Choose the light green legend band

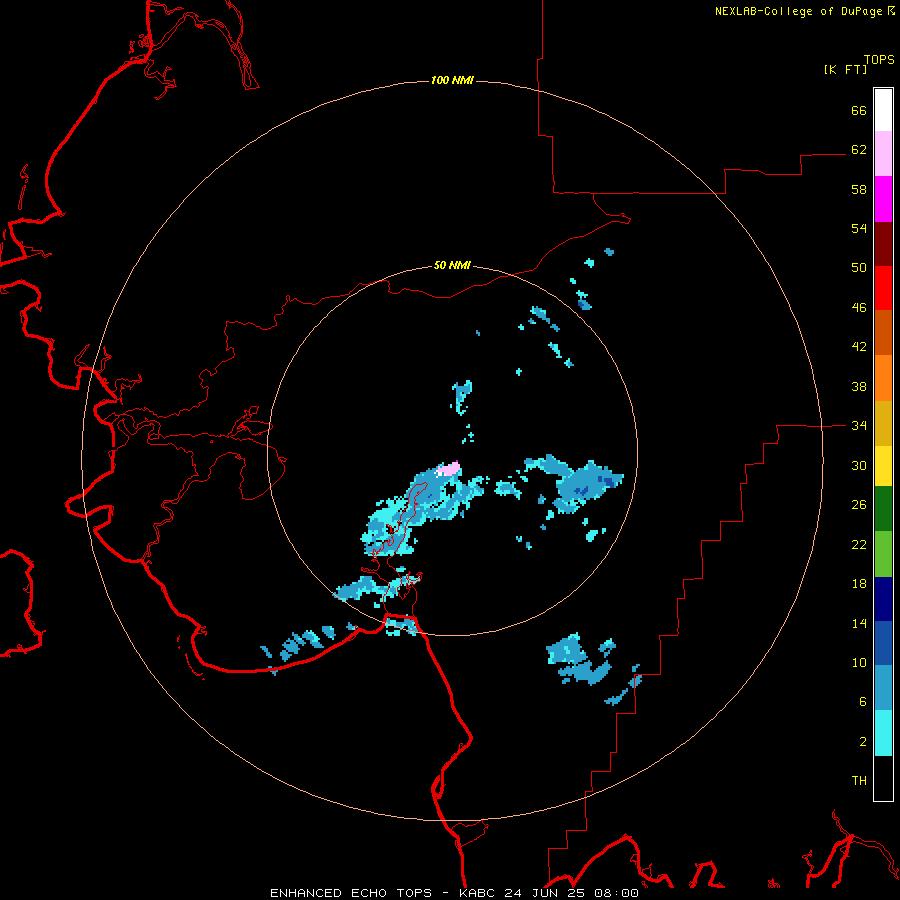click(883, 554)
